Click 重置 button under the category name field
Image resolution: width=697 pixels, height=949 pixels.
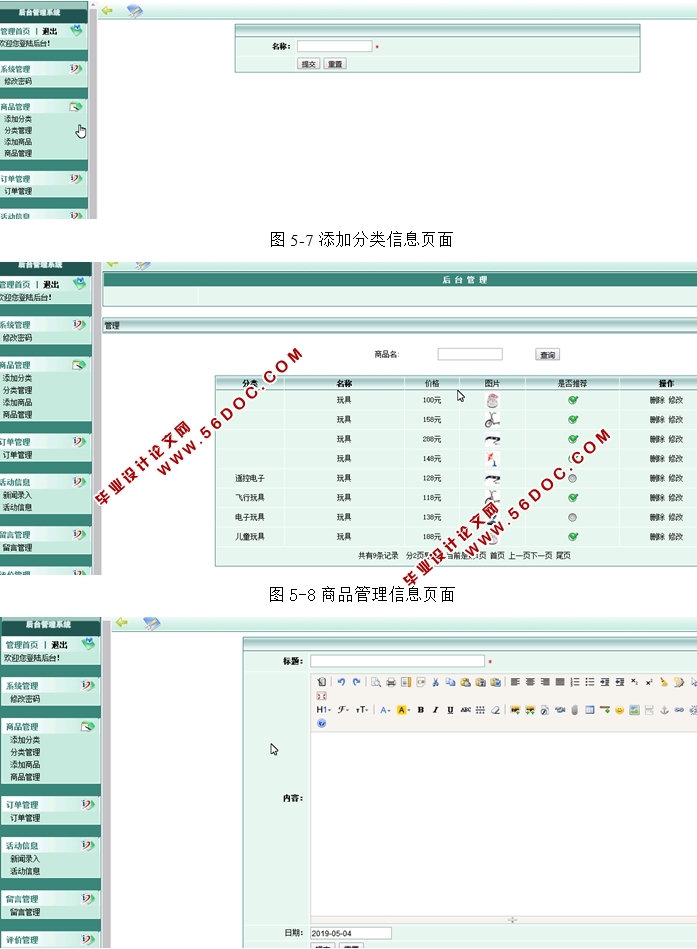tap(335, 64)
